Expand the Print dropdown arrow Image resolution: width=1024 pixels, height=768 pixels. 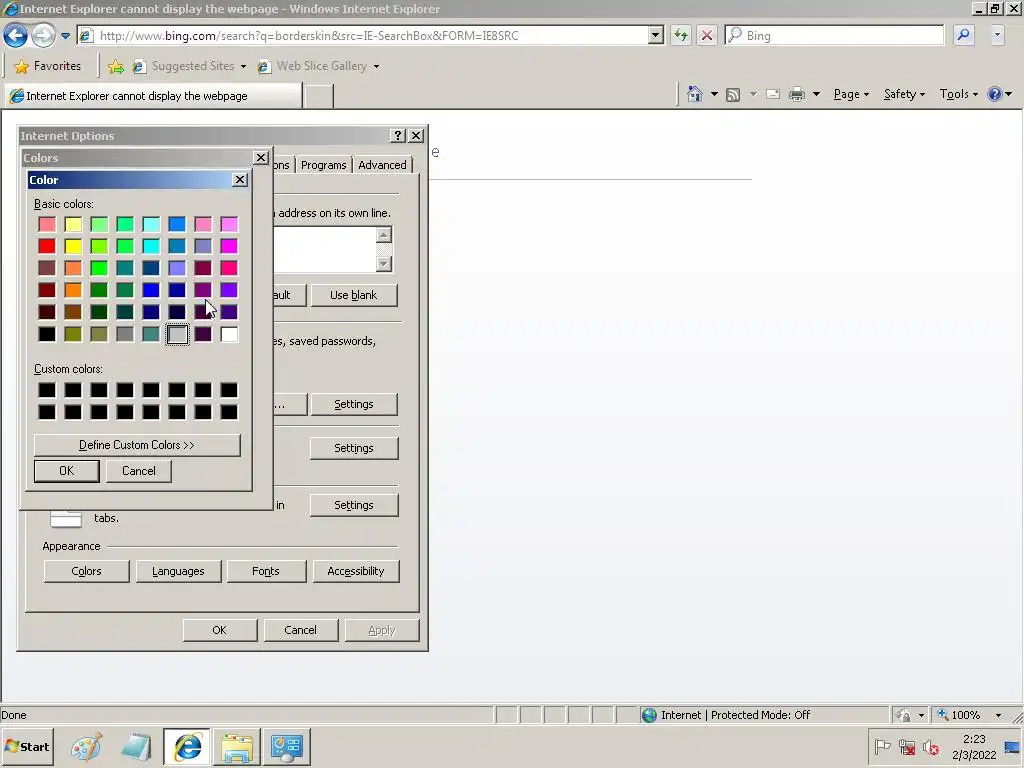(816, 95)
